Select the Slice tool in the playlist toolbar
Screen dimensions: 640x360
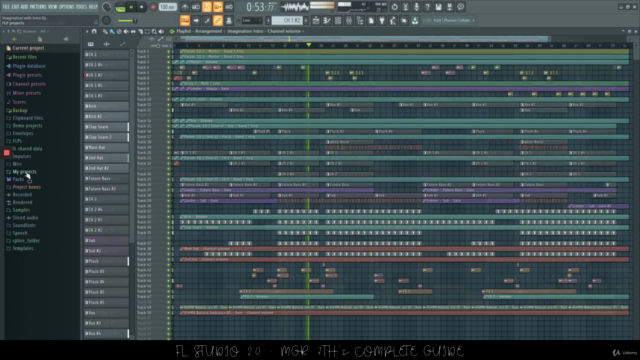(x=140, y=31)
